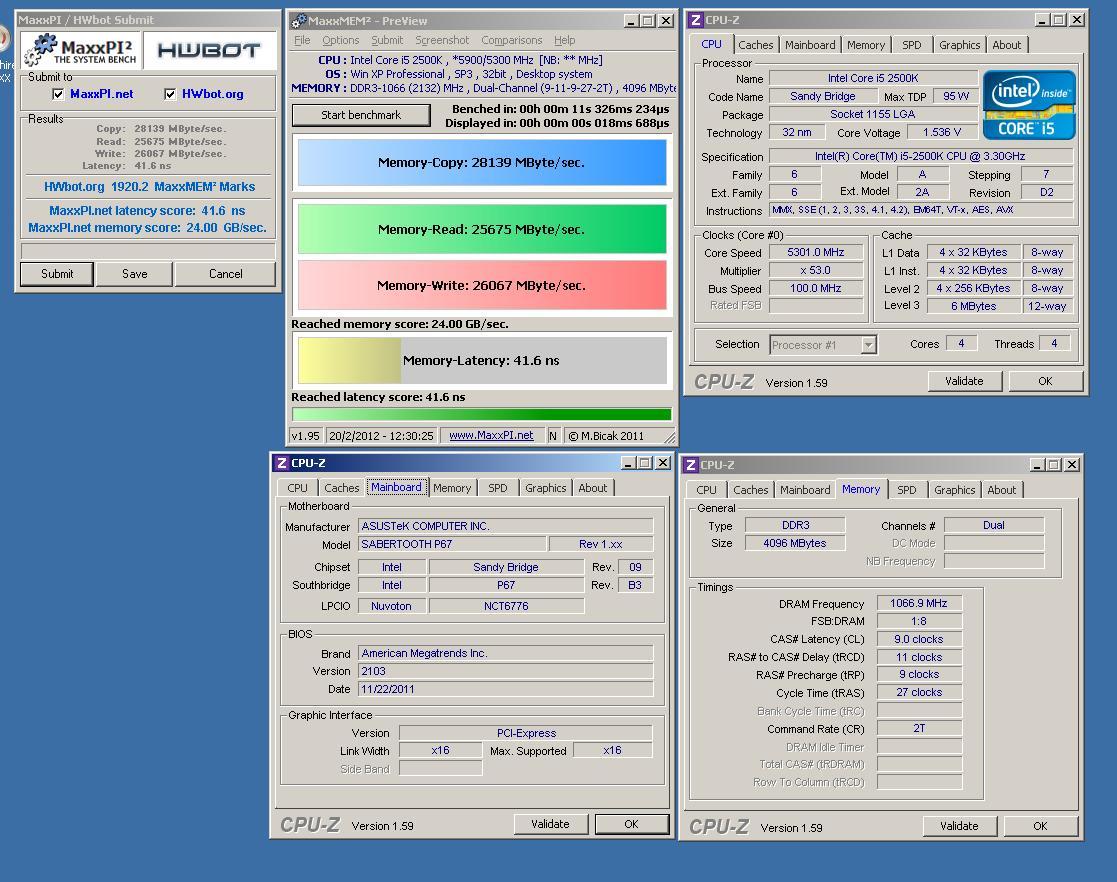
Task: Click the Intel Core i5 inside badge
Action: tap(1029, 105)
